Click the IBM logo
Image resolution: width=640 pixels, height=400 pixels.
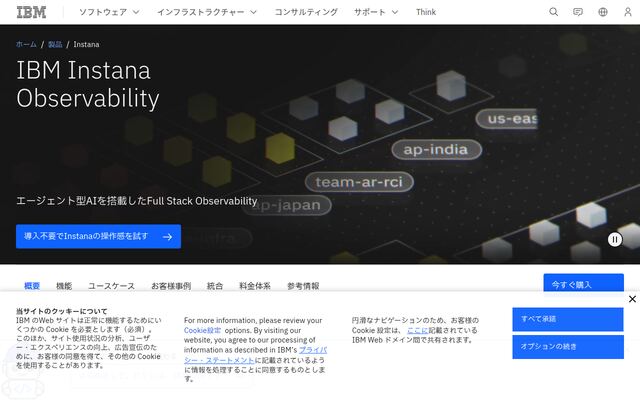pos(31,12)
